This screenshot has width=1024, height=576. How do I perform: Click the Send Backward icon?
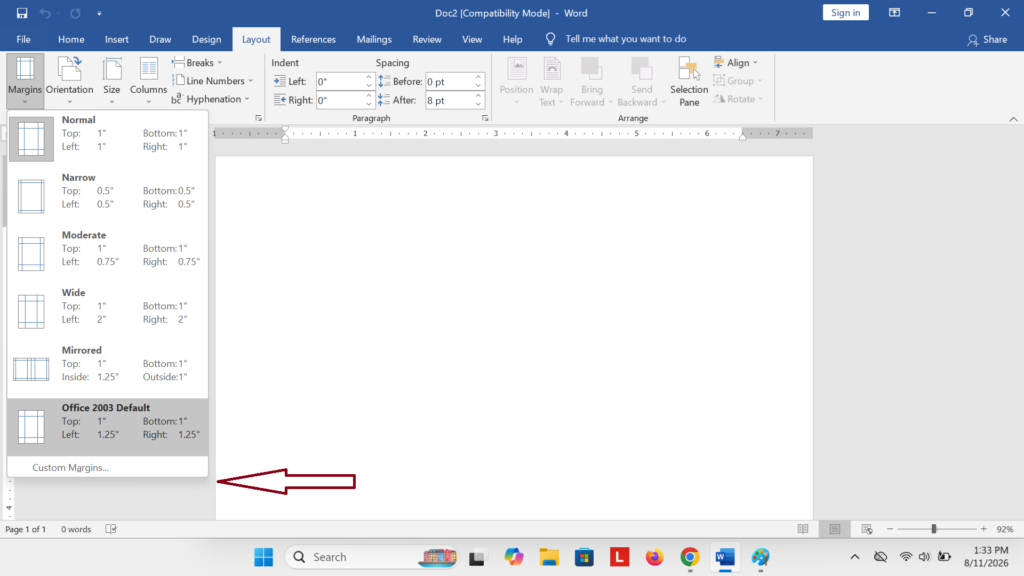[641, 81]
